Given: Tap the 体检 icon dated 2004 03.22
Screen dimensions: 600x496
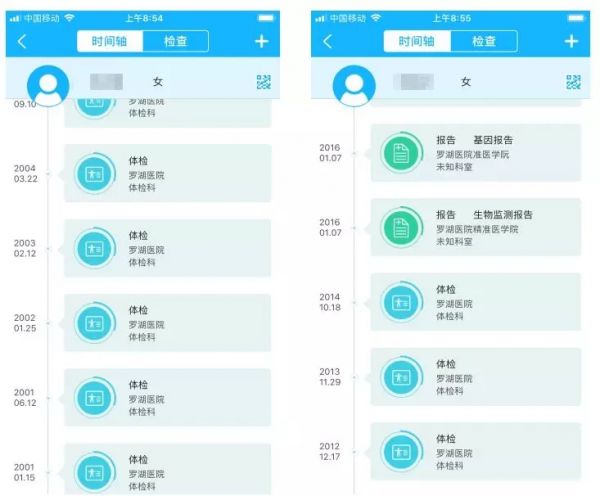Looking at the screenshot, I should click(x=95, y=174).
